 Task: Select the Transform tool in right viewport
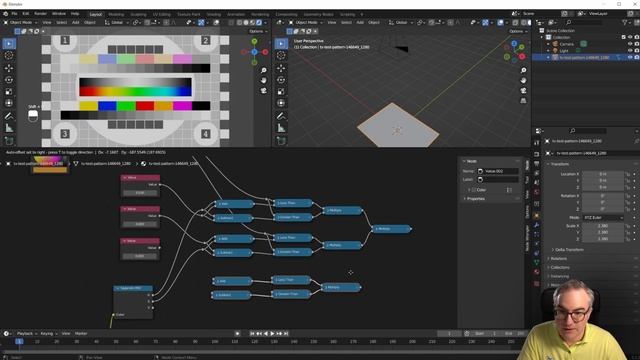tap(281, 103)
